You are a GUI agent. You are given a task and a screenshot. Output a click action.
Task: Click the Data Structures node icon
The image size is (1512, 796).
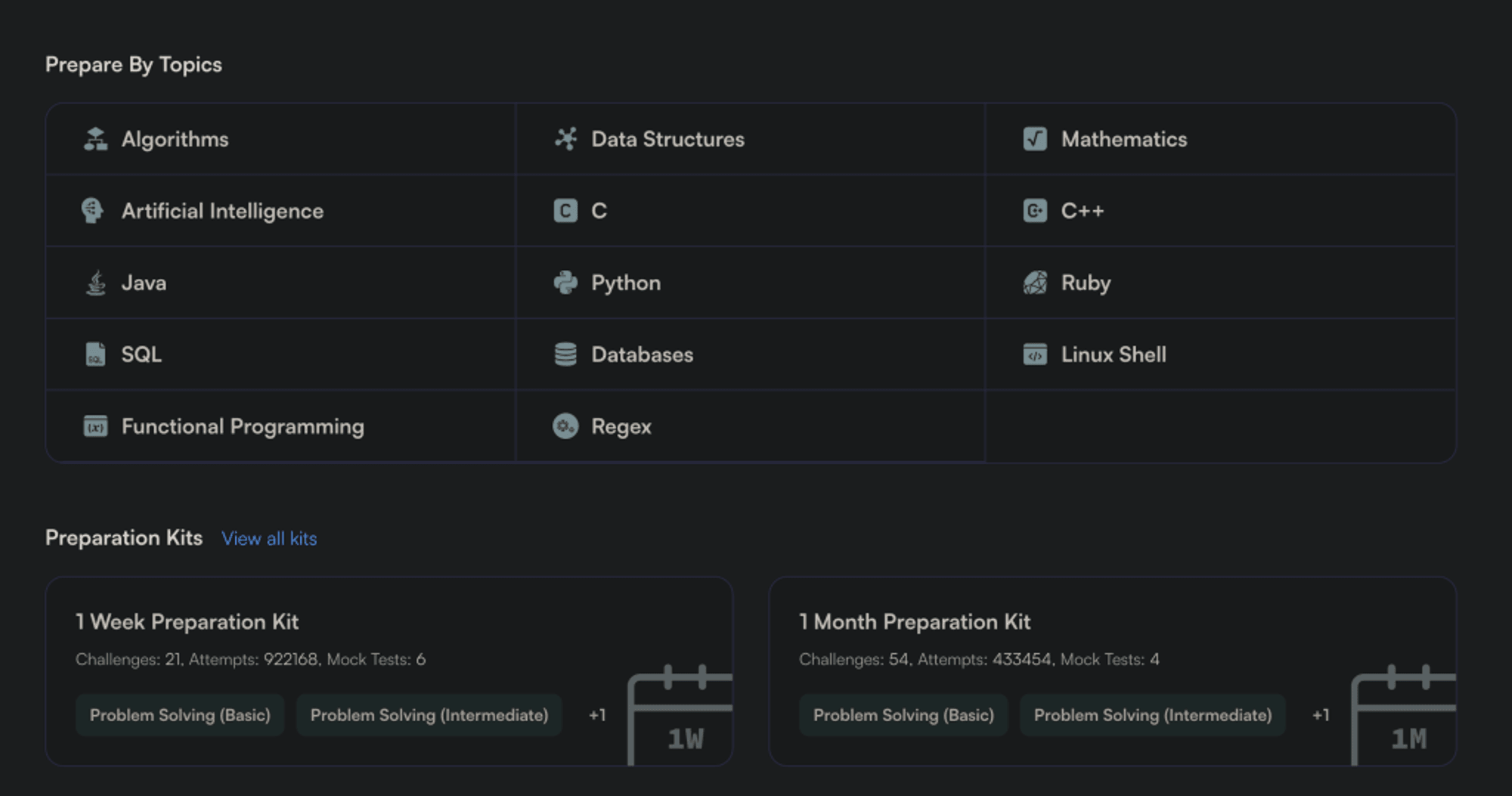(565, 139)
